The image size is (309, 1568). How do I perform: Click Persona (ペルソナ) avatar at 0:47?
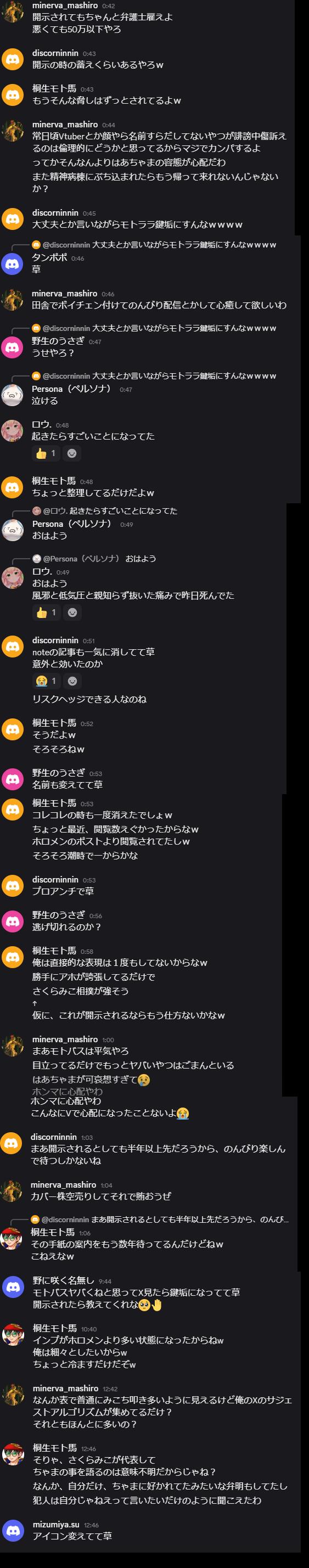[x=12, y=395]
